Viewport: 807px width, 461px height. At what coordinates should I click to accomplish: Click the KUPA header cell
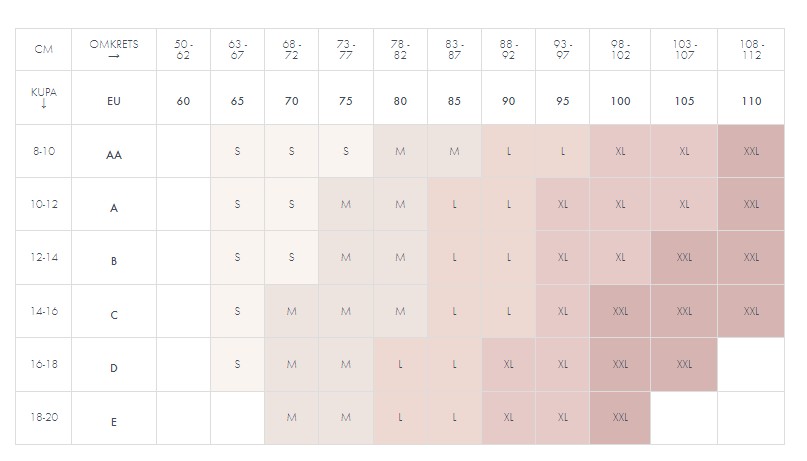[43, 97]
